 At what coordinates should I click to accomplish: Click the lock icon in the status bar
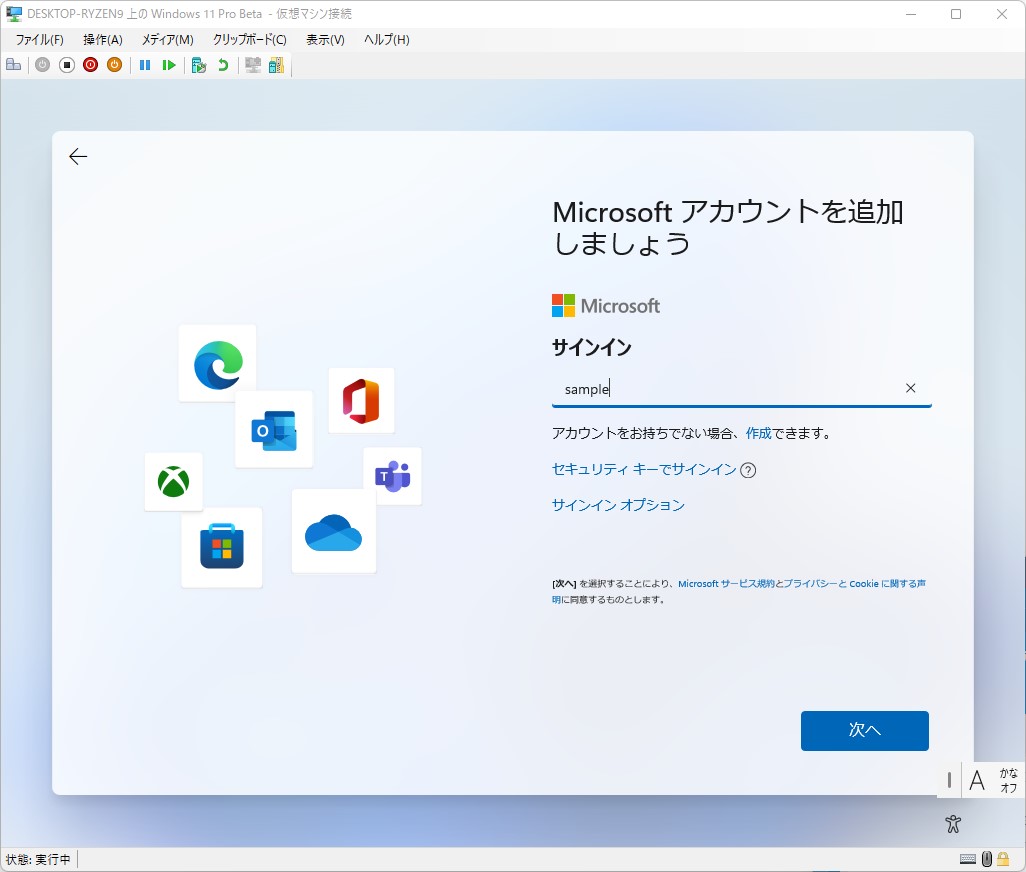[x=1003, y=858]
